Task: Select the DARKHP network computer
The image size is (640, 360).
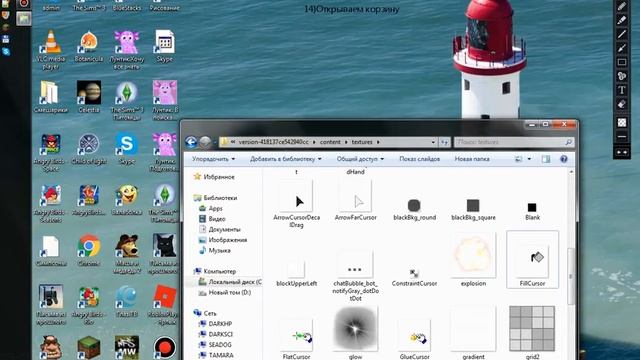Action: tap(216, 324)
